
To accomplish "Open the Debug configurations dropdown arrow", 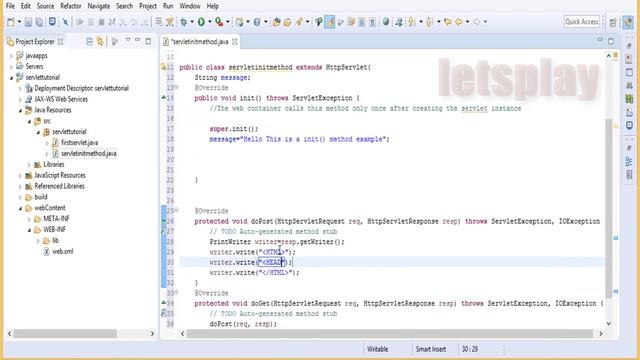I will [x=192, y=22].
